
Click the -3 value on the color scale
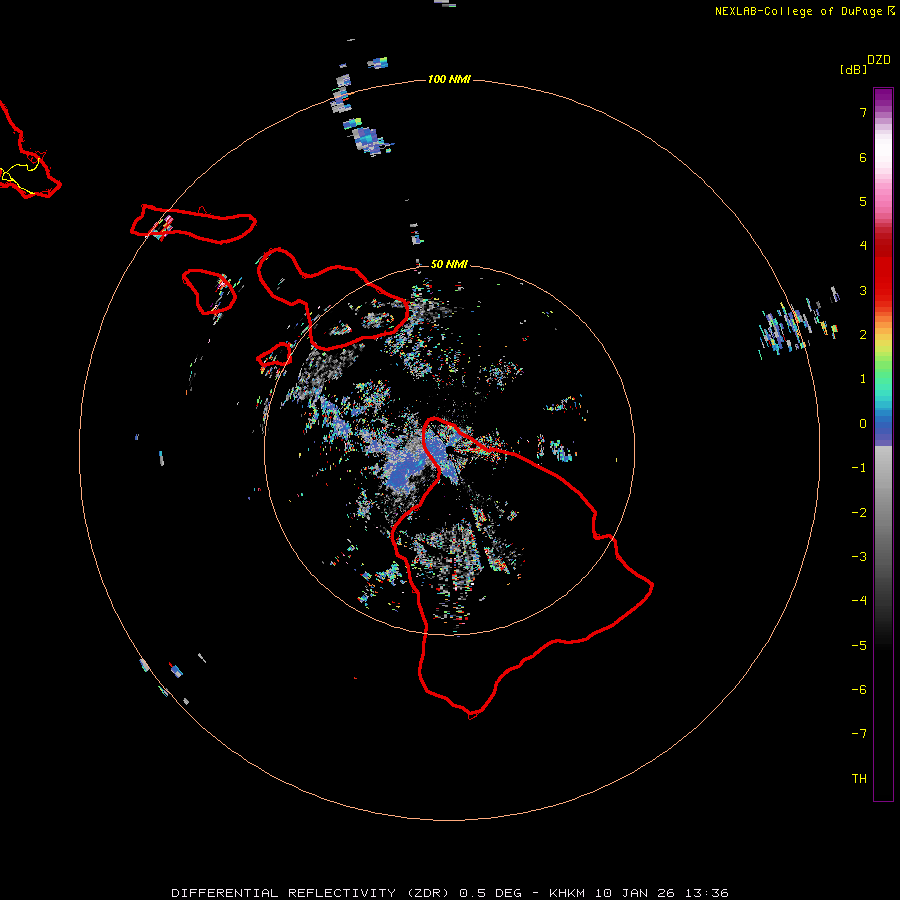859,557
